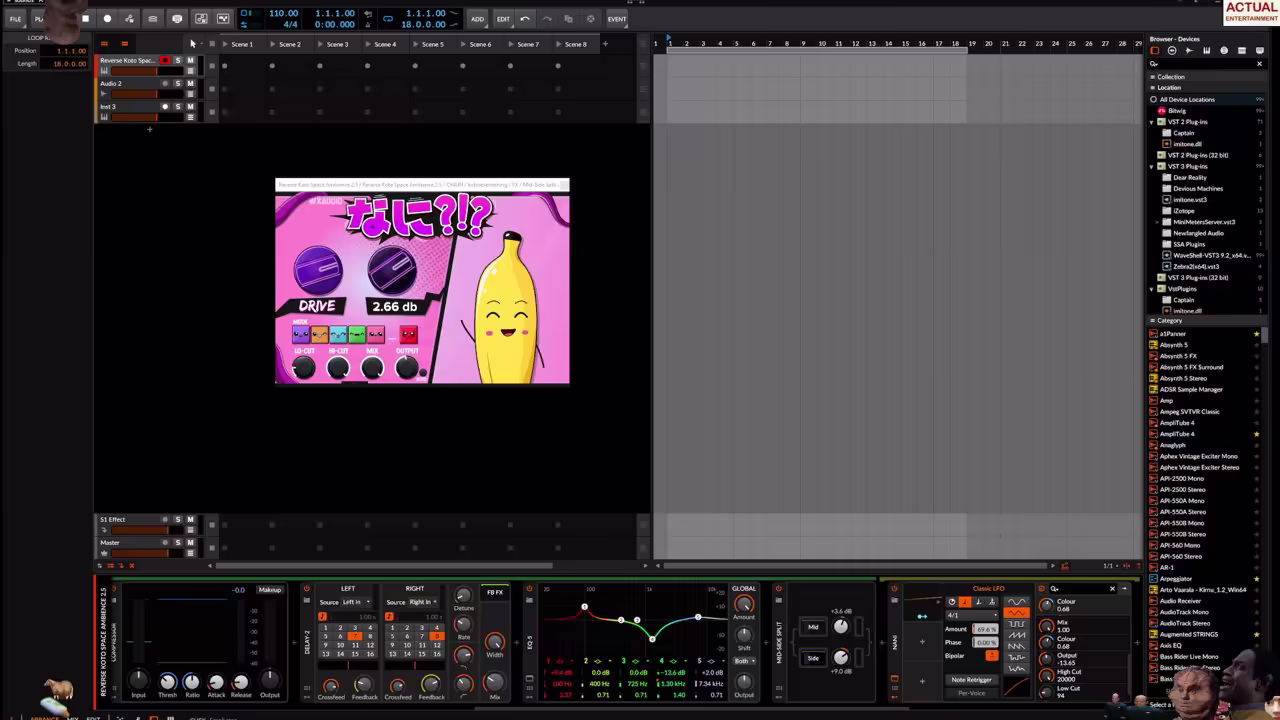Mute the Reverse Koto Space track
Viewport: 1280px width, 720px height.
click(x=190, y=61)
